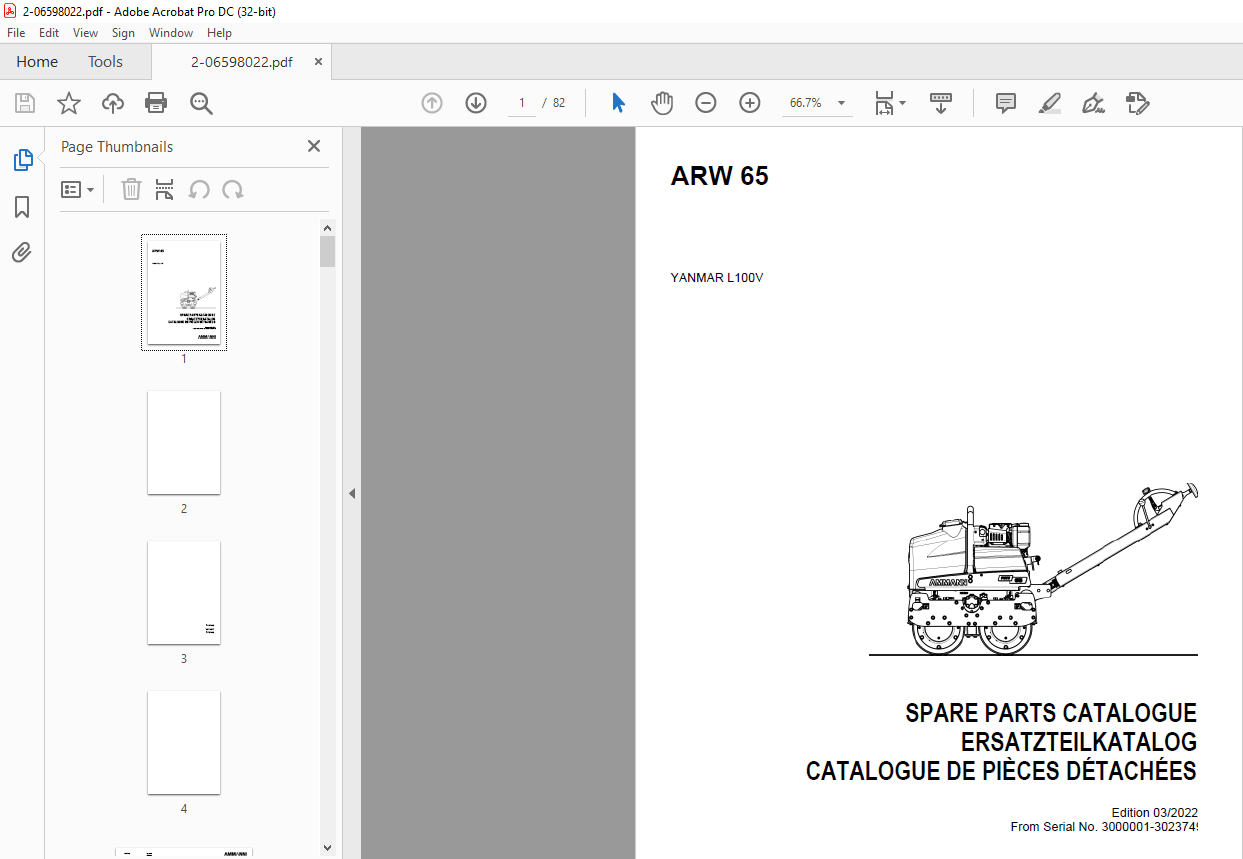This screenshot has height=859, width=1243.
Task: Click the print pages thumbnail toolbar icon
Action: pyautogui.click(x=165, y=189)
